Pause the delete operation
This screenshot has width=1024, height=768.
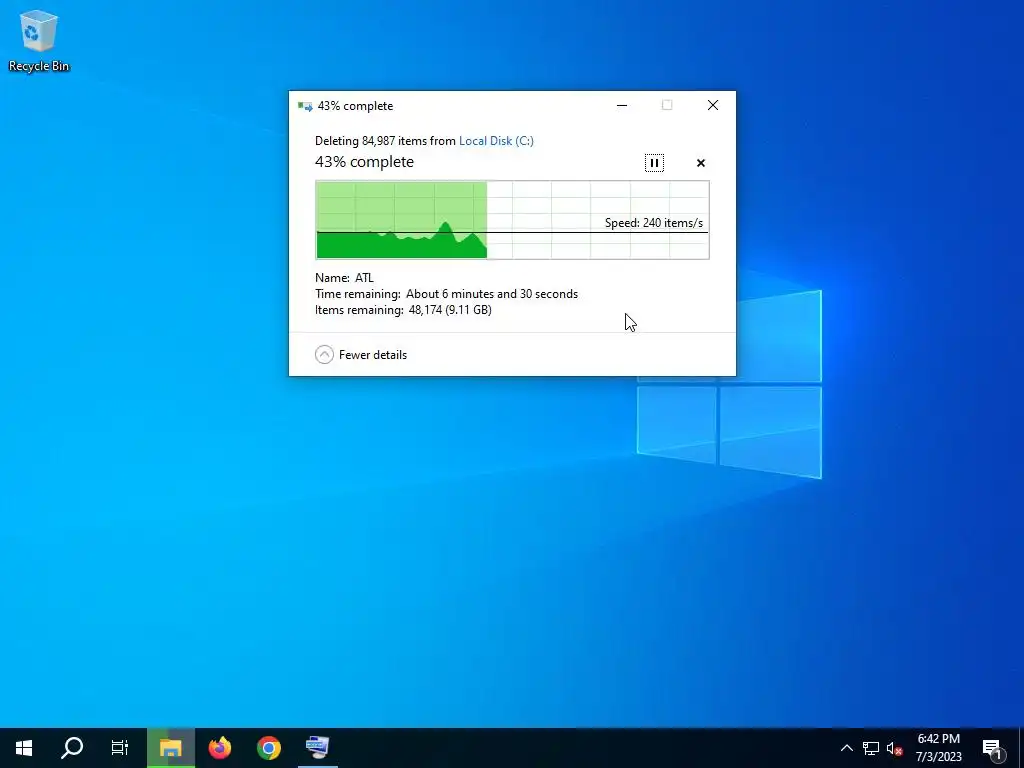(654, 163)
